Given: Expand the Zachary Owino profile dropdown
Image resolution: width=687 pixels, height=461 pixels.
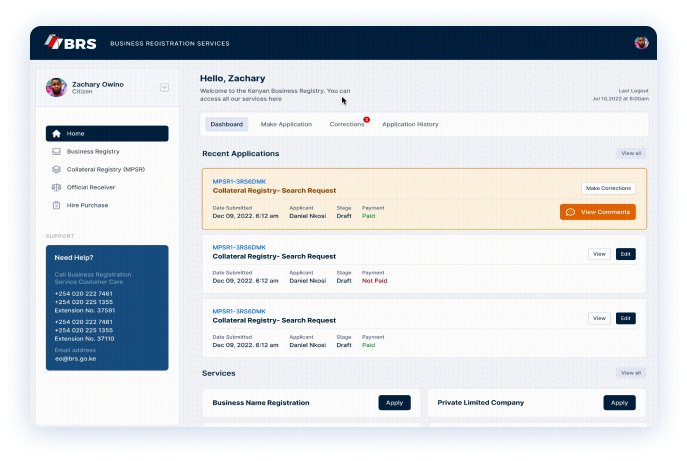Looking at the screenshot, I should [x=164, y=87].
